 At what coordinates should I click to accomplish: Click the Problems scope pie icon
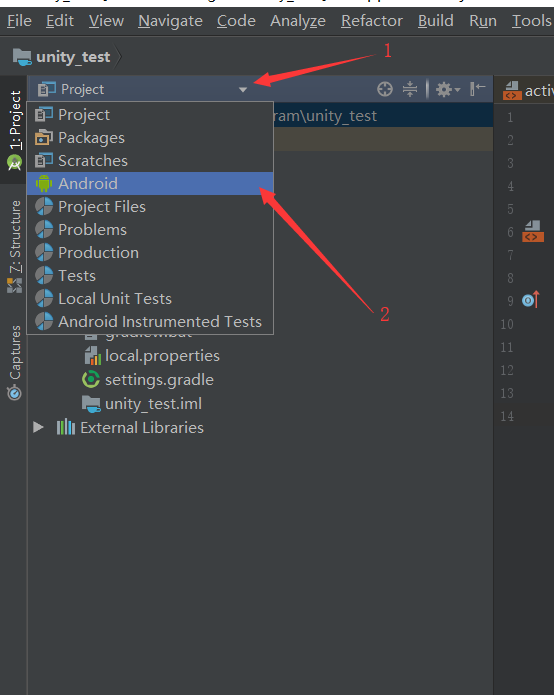(44, 230)
